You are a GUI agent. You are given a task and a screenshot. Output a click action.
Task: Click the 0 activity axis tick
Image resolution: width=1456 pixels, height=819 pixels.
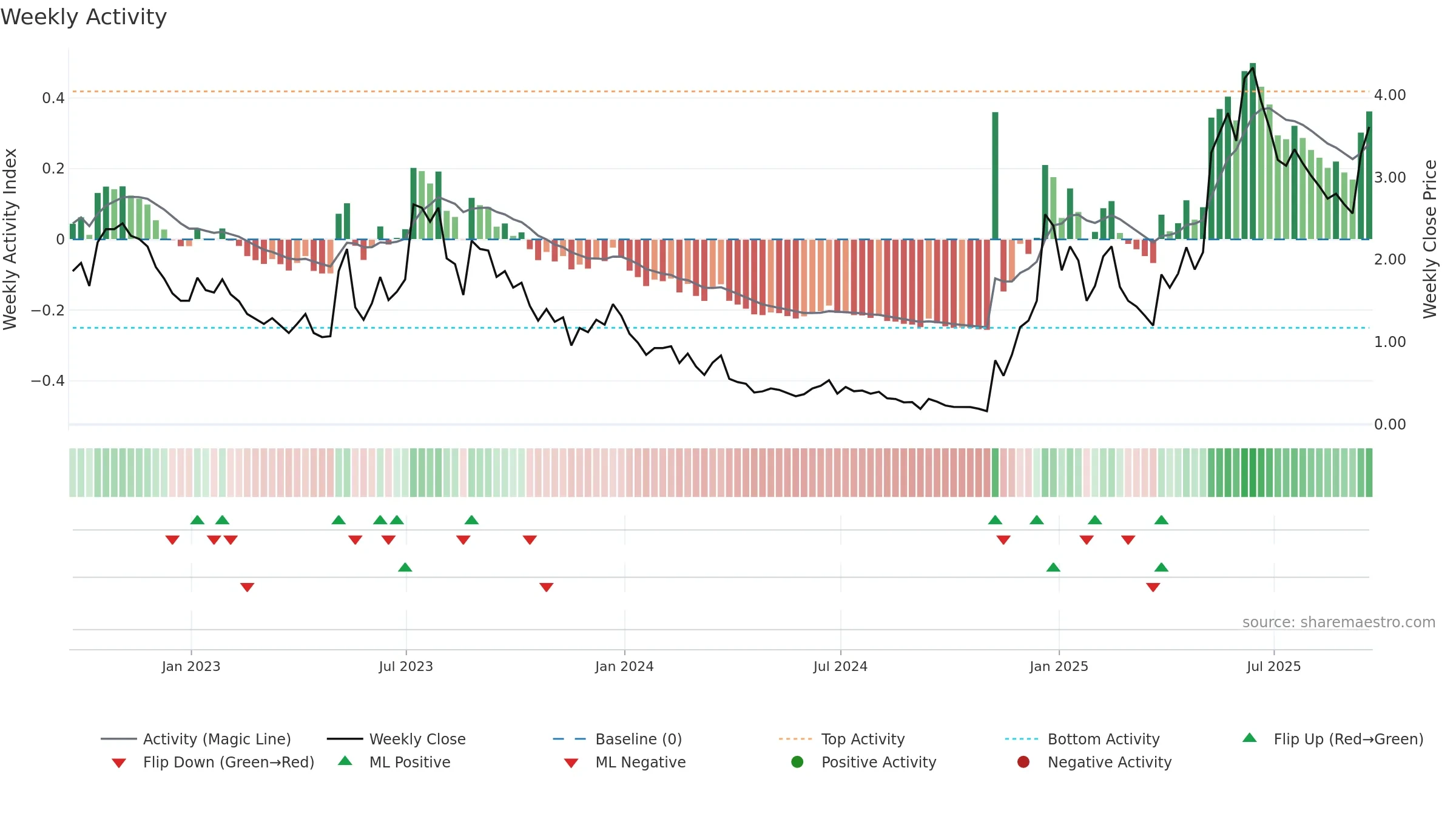point(61,239)
